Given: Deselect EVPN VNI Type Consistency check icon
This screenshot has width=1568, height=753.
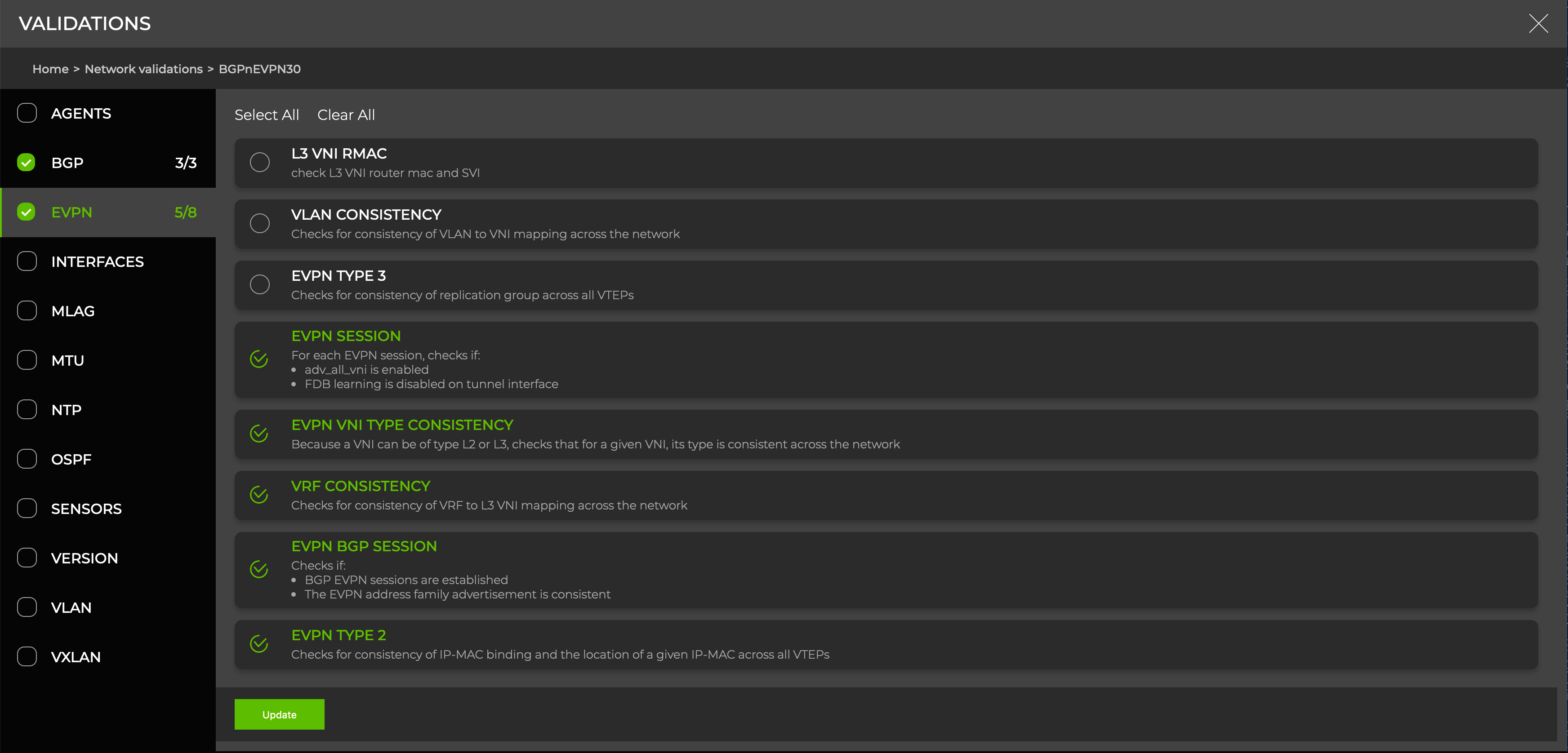Looking at the screenshot, I should pyautogui.click(x=259, y=434).
